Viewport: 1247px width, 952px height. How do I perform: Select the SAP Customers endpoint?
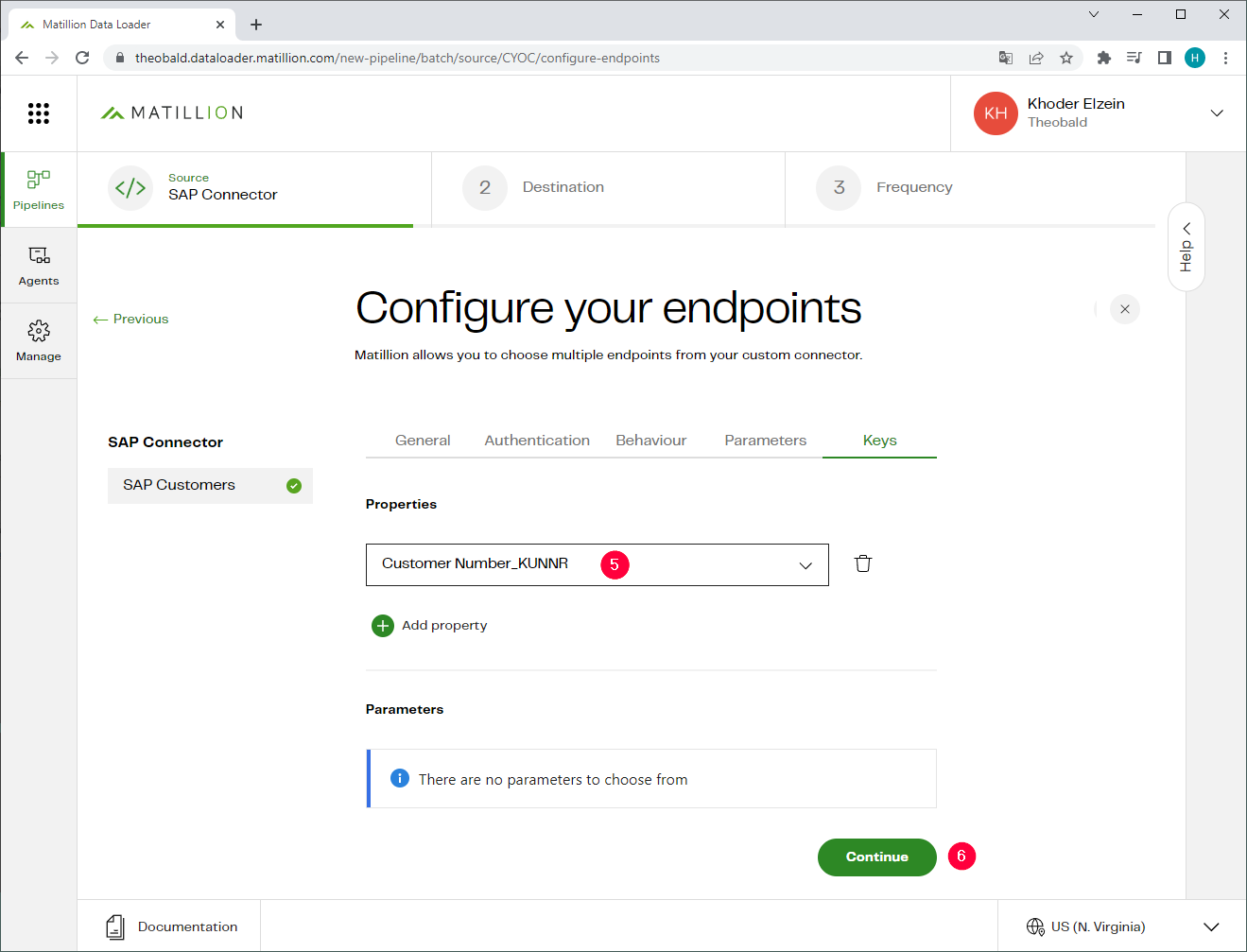pos(210,486)
